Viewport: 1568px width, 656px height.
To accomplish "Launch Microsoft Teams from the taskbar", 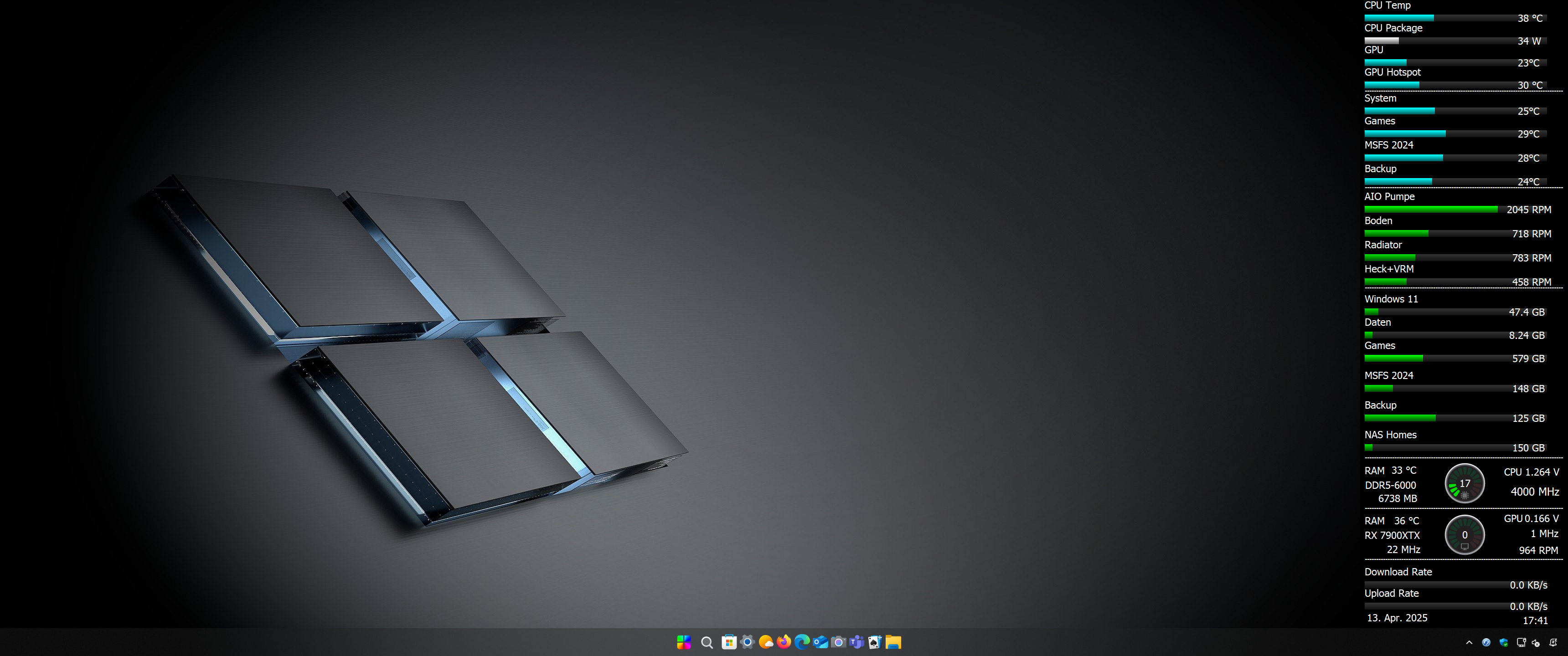I will pos(857,643).
